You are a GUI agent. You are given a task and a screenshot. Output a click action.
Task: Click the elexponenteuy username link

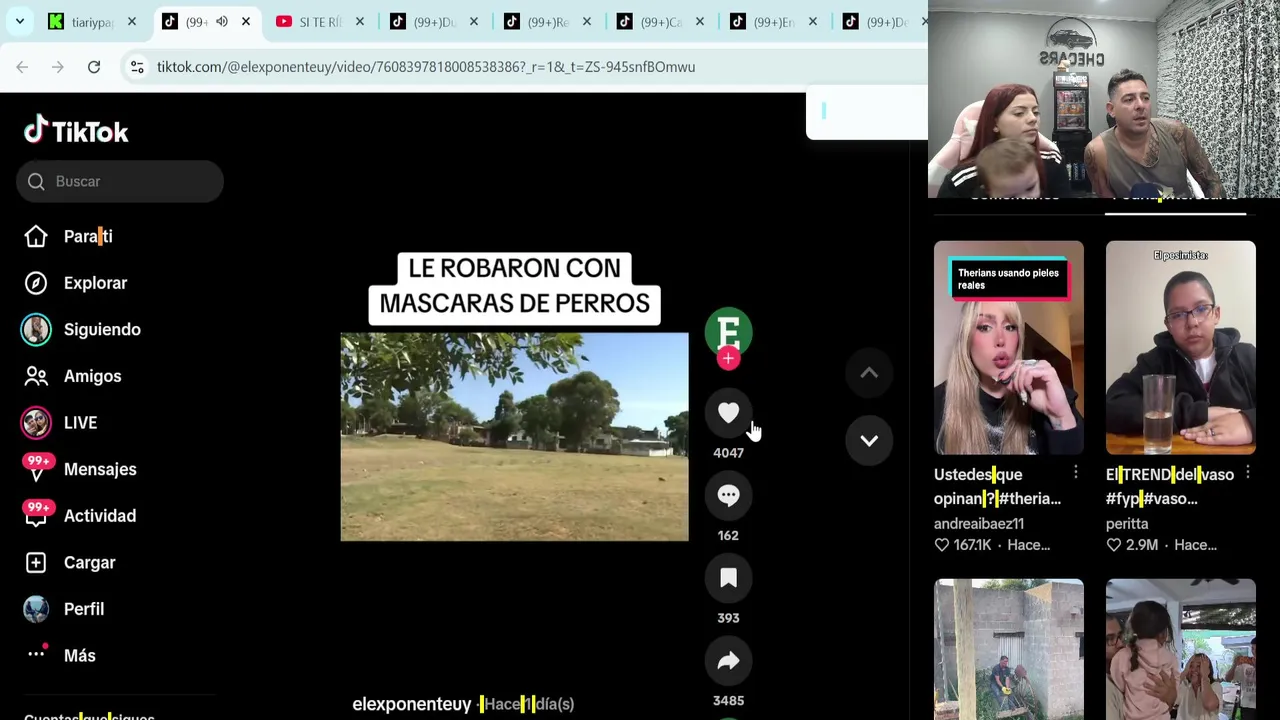[x=411, y=704]
